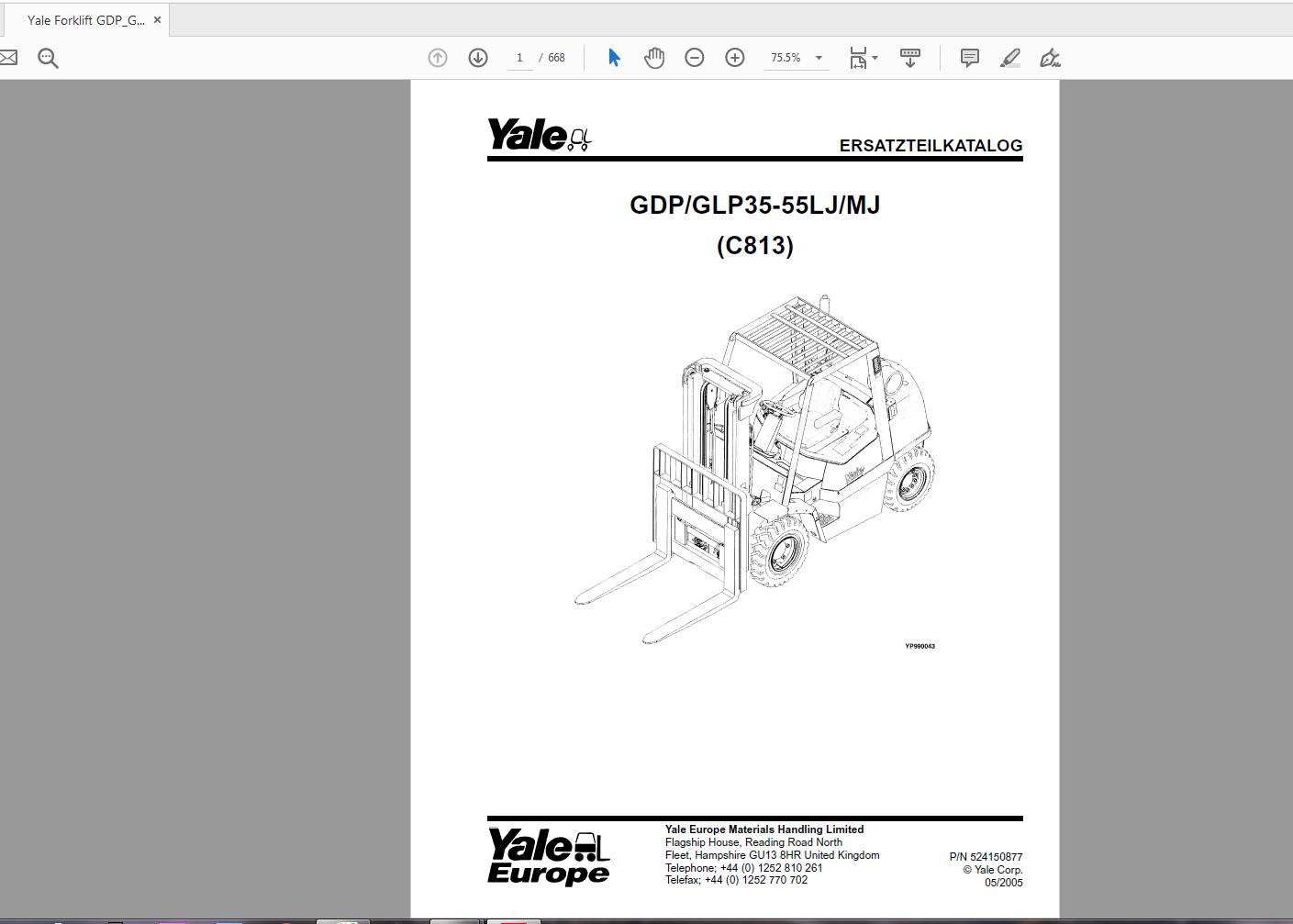Select the Yale Forklift GDP document tab

point(85,19)
